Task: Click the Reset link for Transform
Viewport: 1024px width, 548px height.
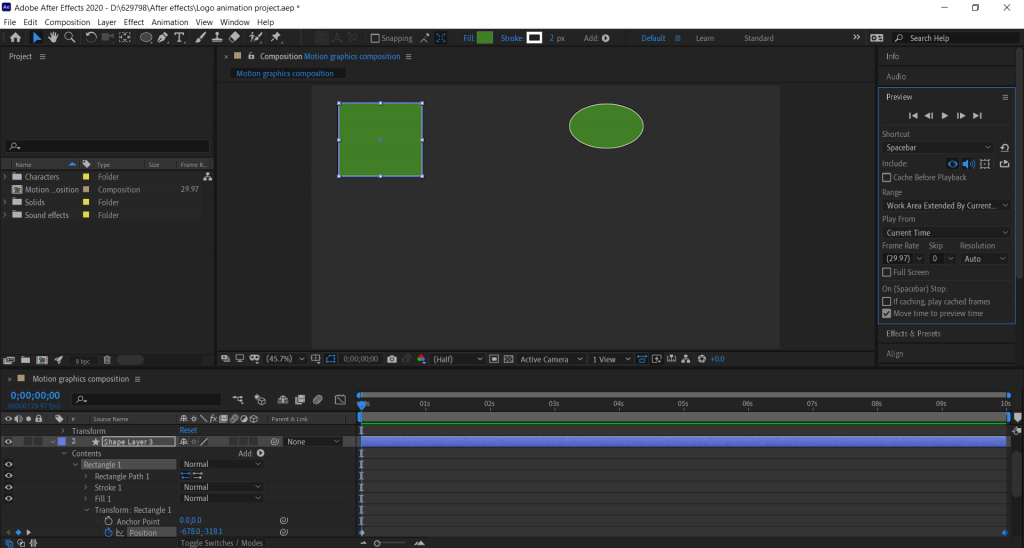Action: 188,430
